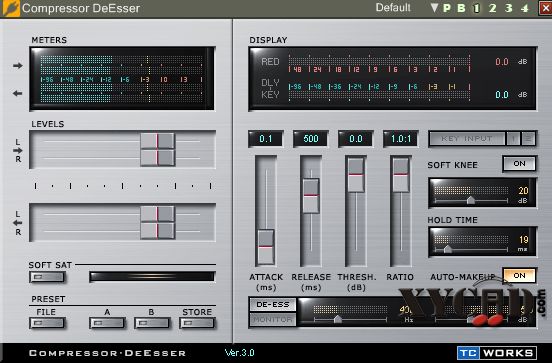Toggle the Soft Knee ON switch

(520, 164)
